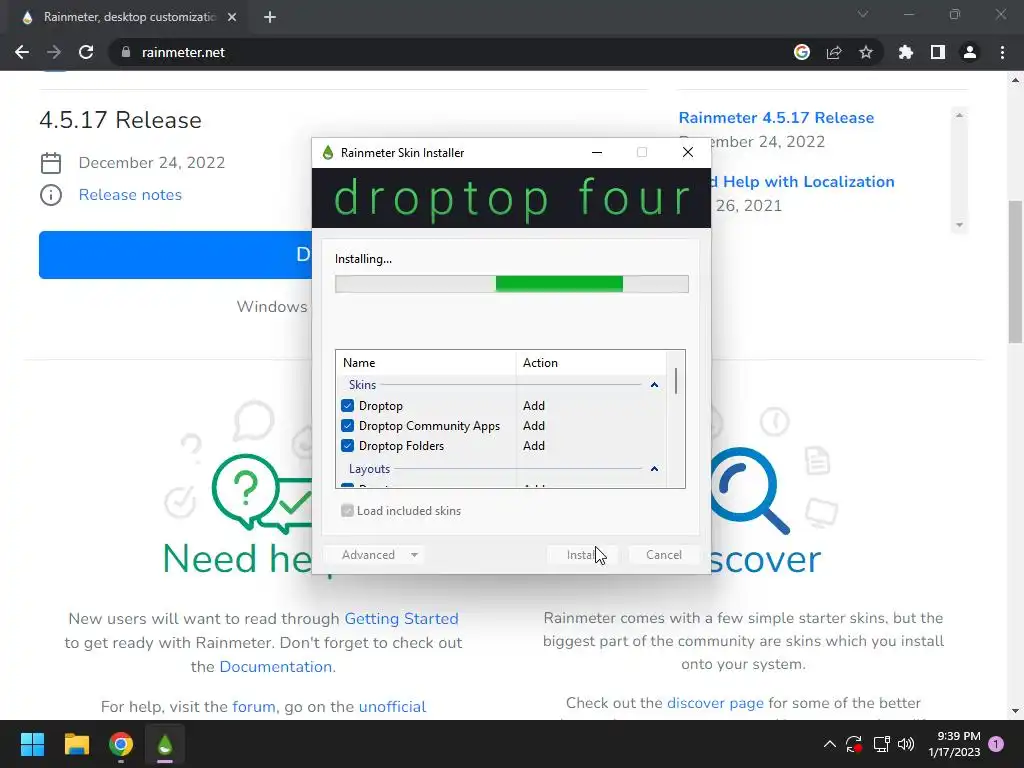Open the network tray icon
1024x768 pixels.
881,744
